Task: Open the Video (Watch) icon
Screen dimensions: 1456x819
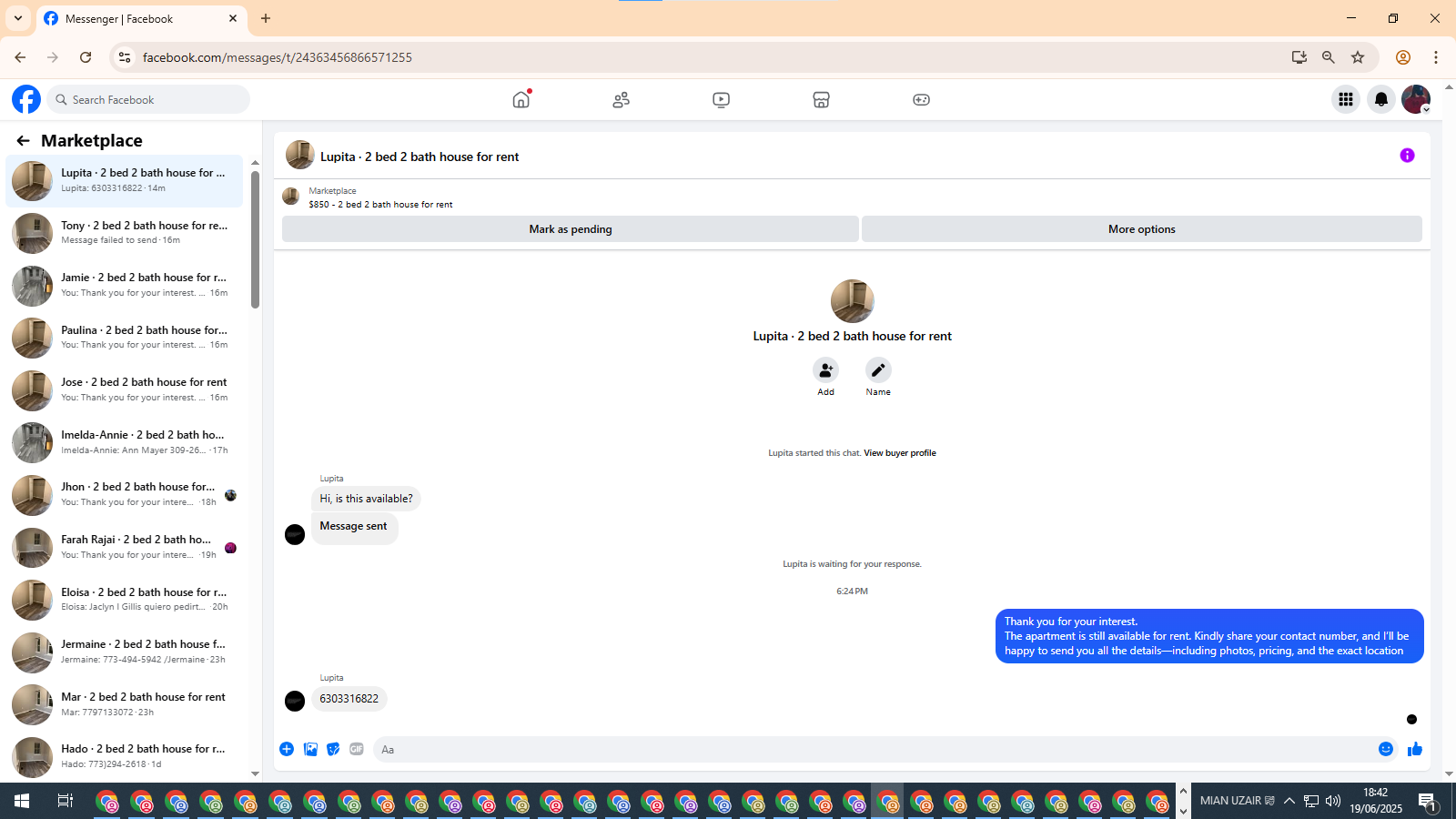Action: (x=721, y=100)
